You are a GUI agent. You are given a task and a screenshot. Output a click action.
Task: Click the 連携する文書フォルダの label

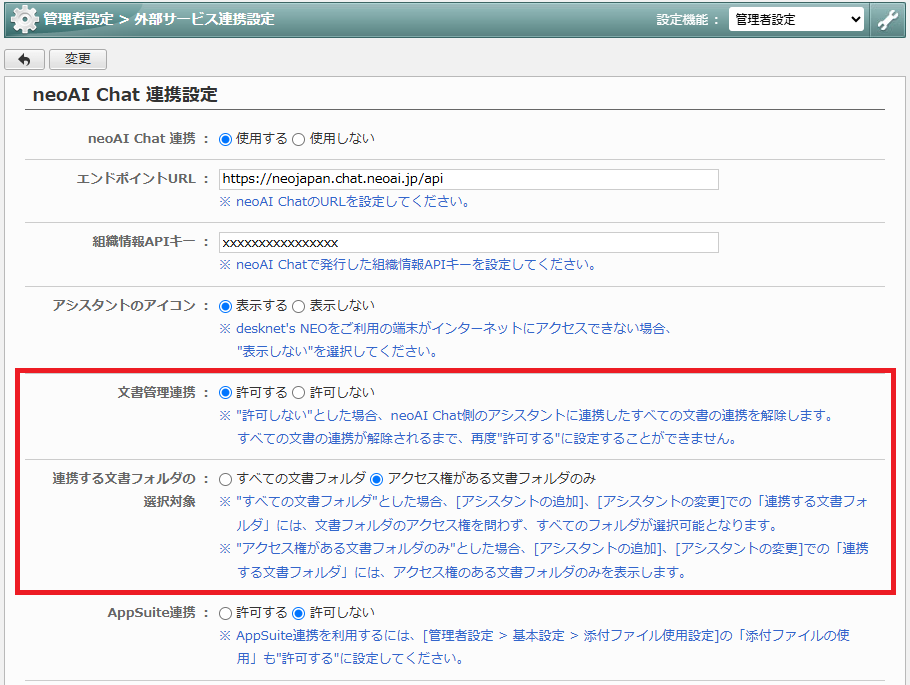coord(124,478)
